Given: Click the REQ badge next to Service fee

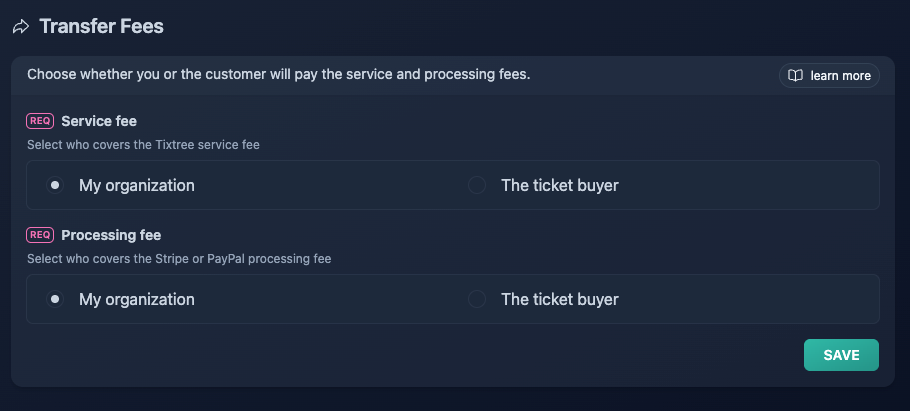Looking at the screenshot, I should 40,121.
